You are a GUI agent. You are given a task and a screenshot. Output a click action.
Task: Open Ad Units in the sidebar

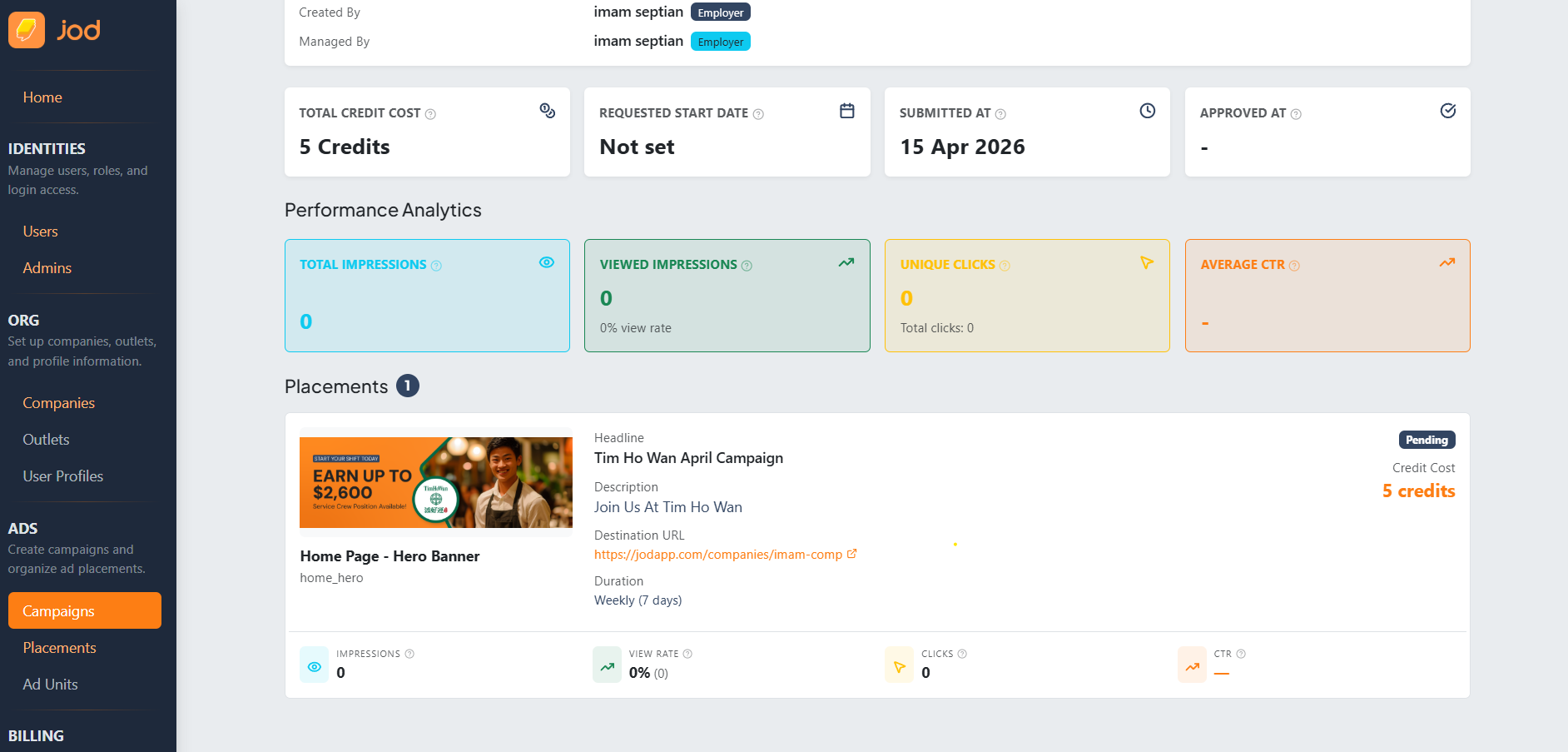(x=51, y=685)
